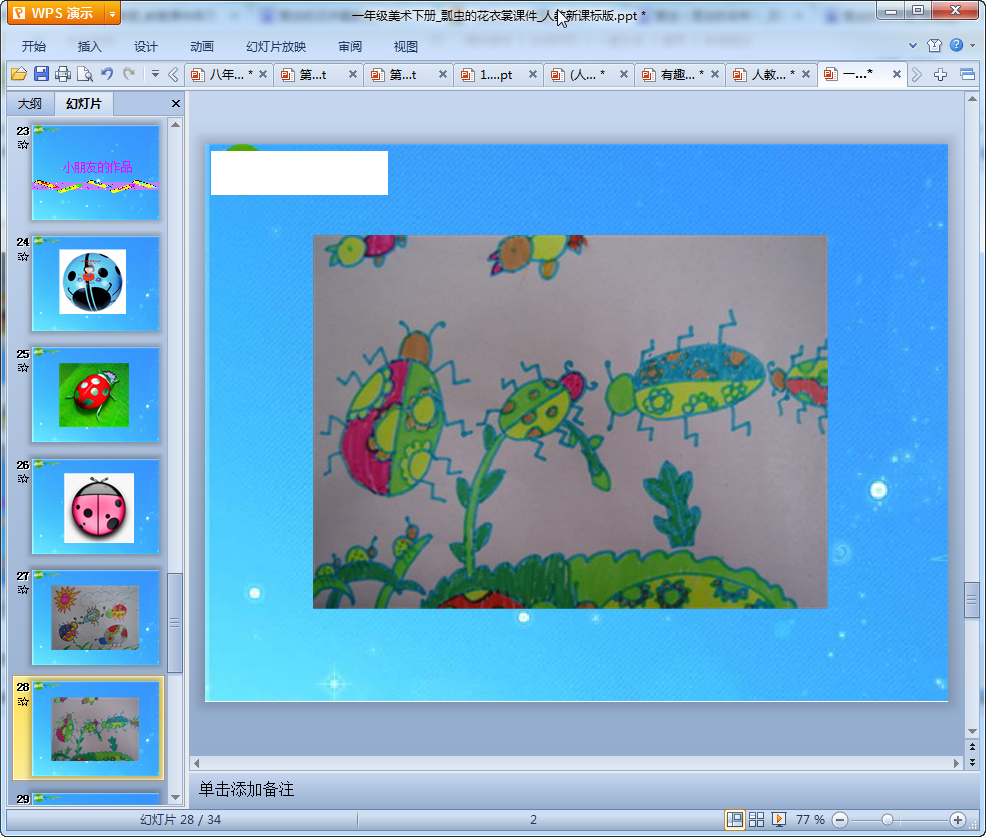986x837 pixels.
Task: Open the 设计 ribbon tab
Action: [145, 47]
